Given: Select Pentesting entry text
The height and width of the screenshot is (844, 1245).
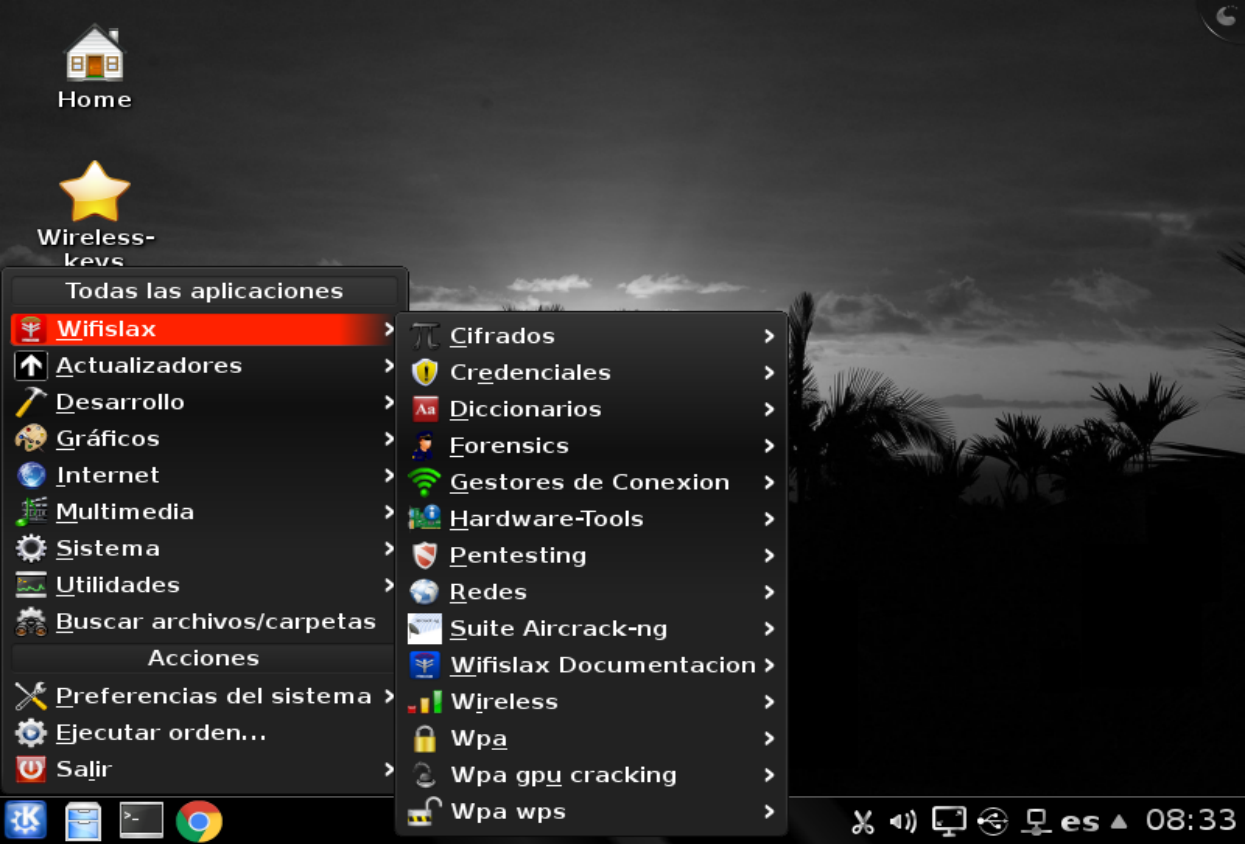Looking at the screenshot, I should click(x=518, y=555).
